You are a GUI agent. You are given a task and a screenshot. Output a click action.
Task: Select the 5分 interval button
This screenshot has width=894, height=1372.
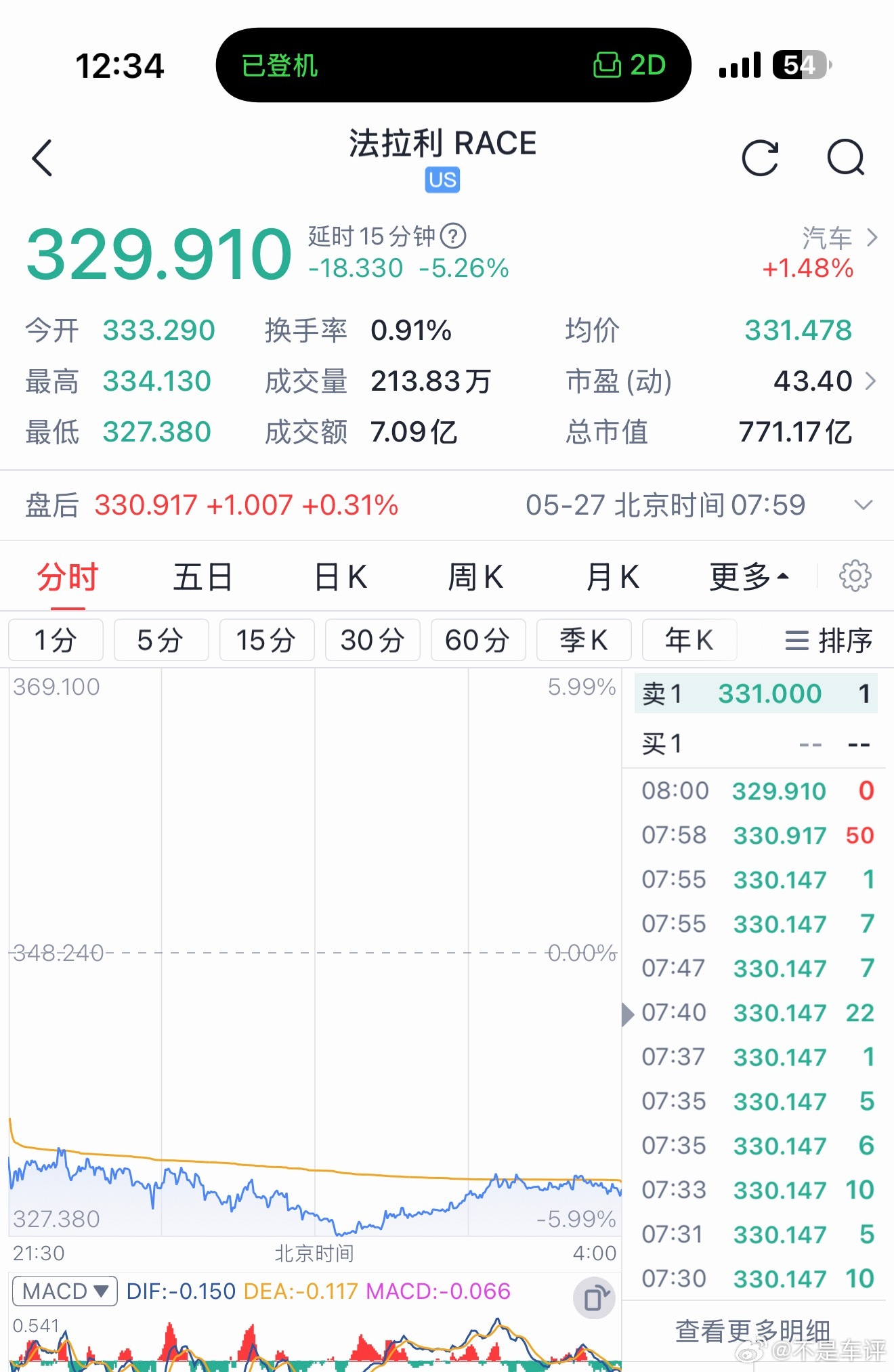161,640
